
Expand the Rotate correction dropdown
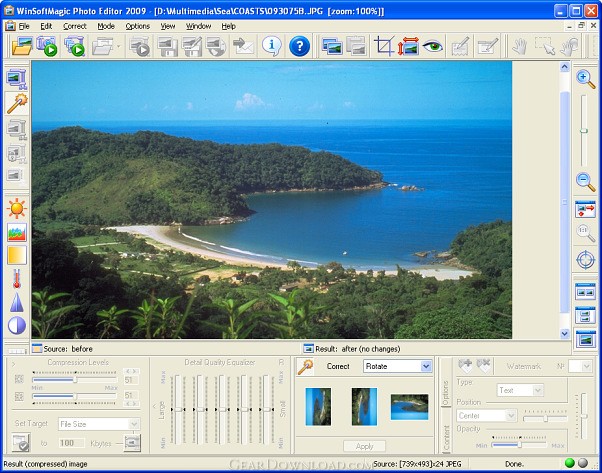tap(426, 366)
